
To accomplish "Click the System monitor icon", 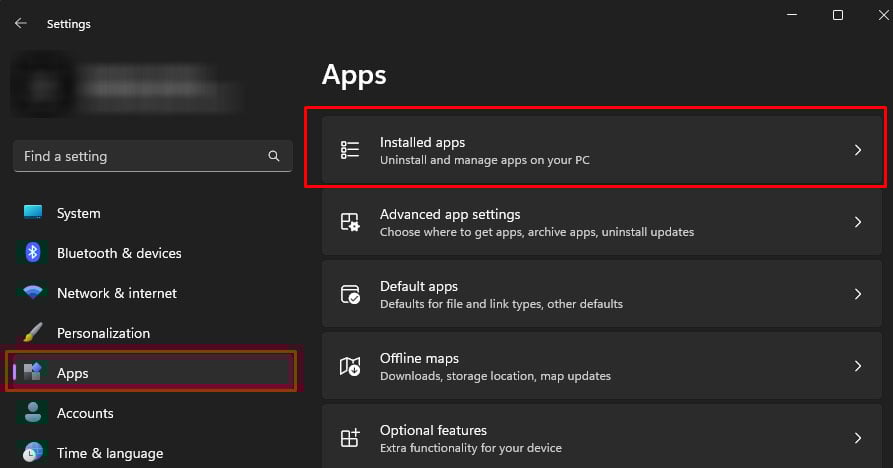I will (33, 213).
